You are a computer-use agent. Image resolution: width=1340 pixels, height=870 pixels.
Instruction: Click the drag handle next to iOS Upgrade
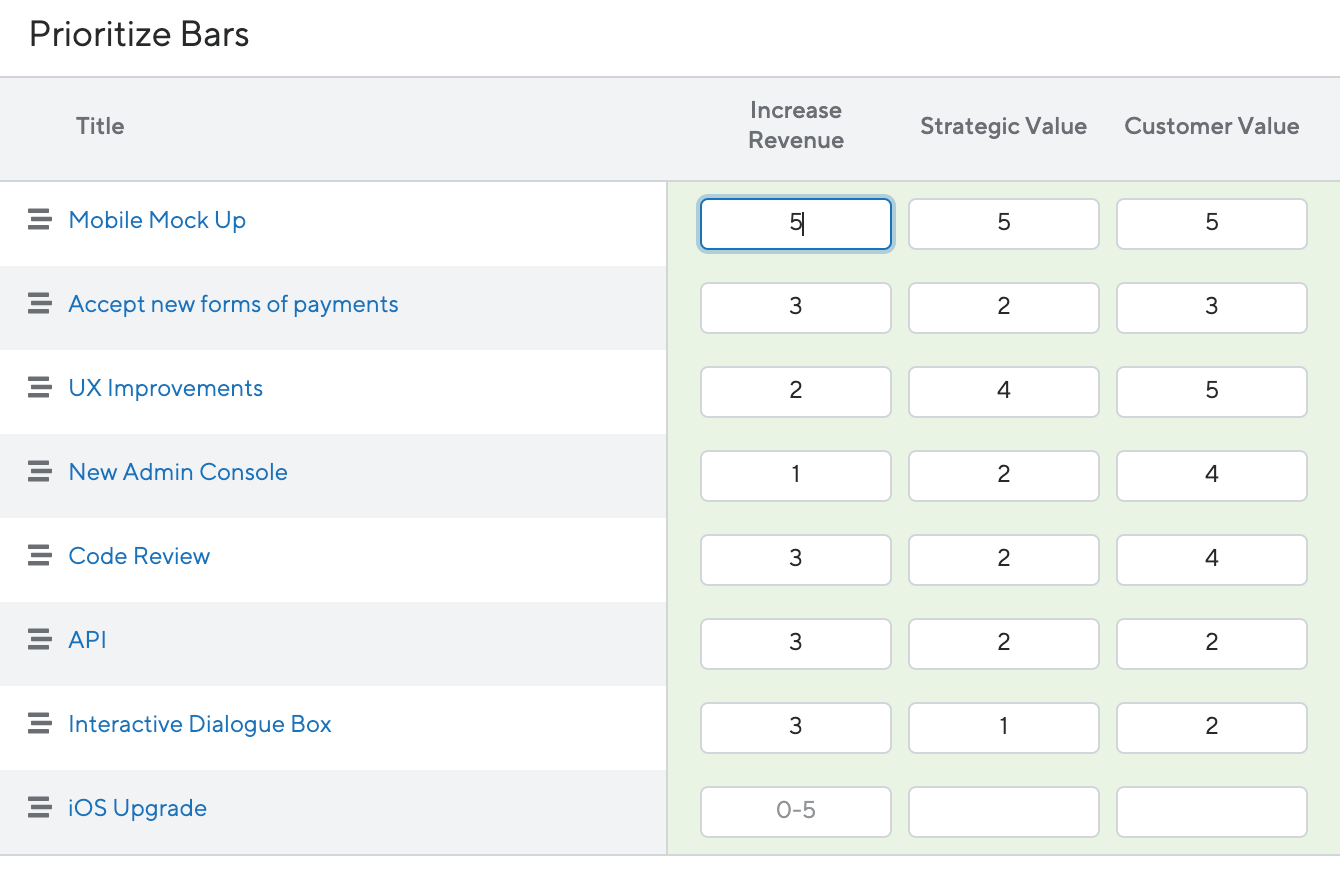(39, 807)
